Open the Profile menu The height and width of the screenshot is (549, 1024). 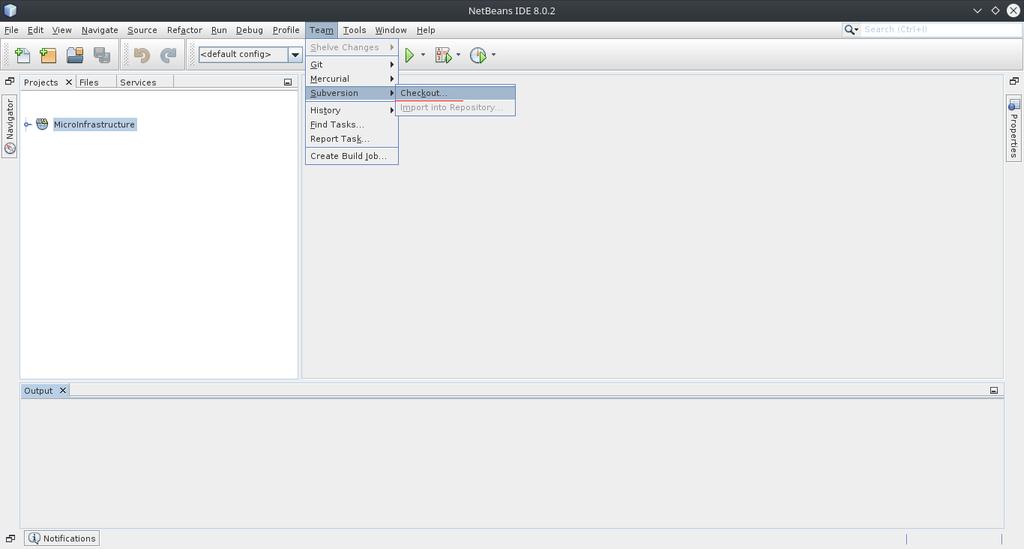pyautogui.click(x=285, y=30)
